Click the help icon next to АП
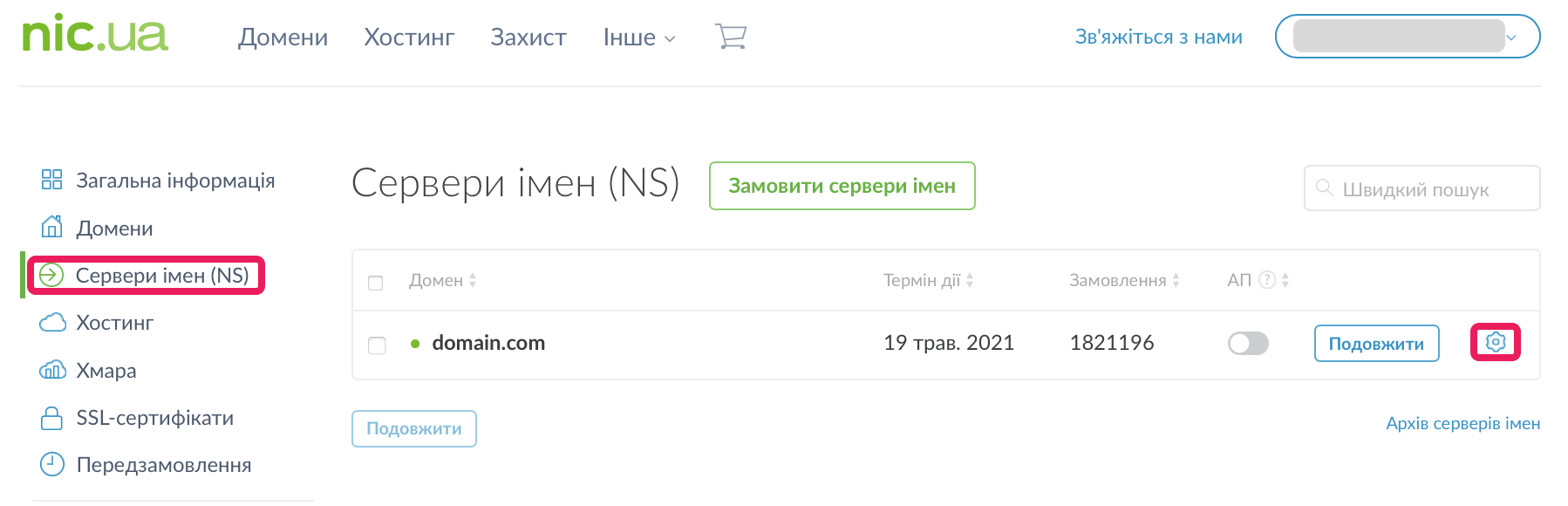 1267,280
